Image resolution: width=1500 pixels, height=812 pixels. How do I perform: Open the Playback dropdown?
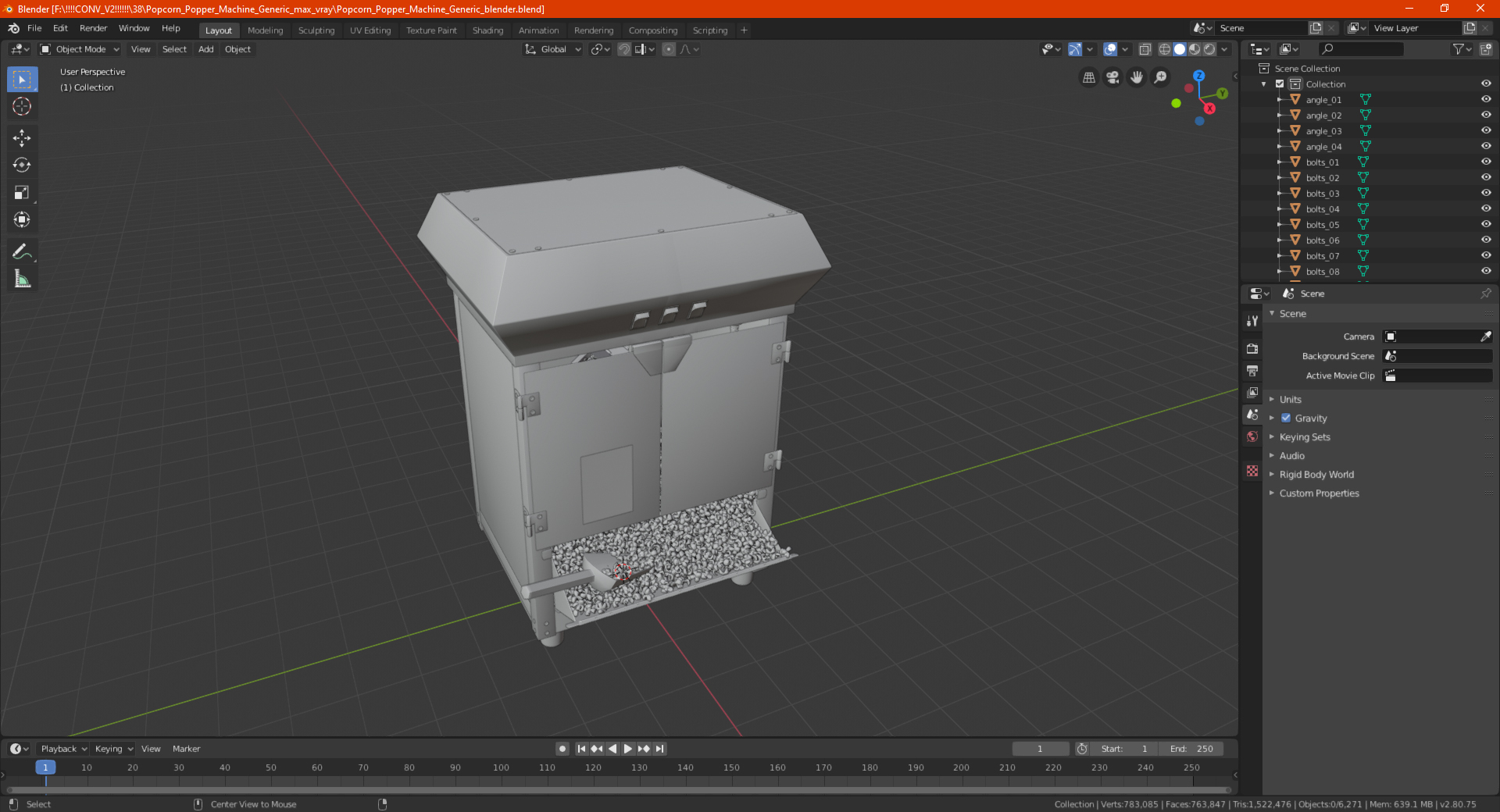point(63,749)
